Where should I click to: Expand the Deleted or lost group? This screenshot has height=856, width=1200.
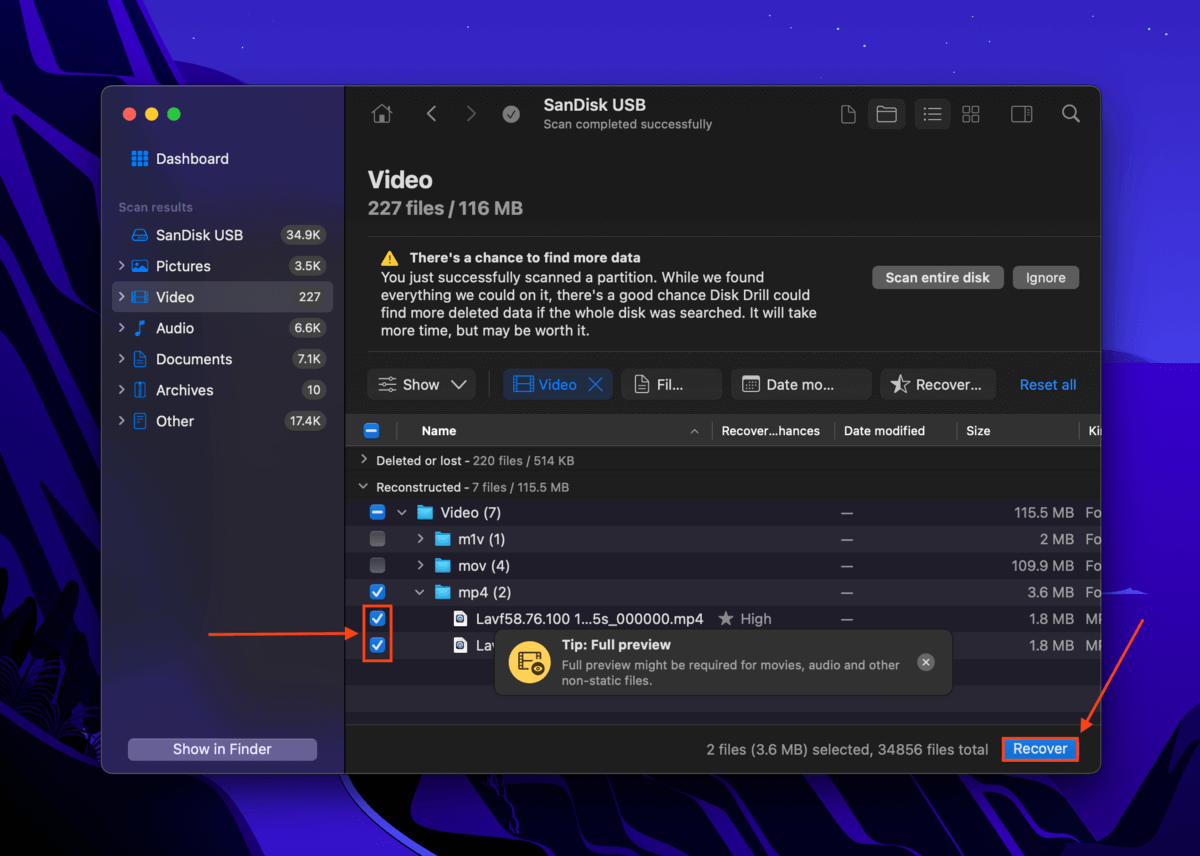pyautogui.click(x=364, y=461)
